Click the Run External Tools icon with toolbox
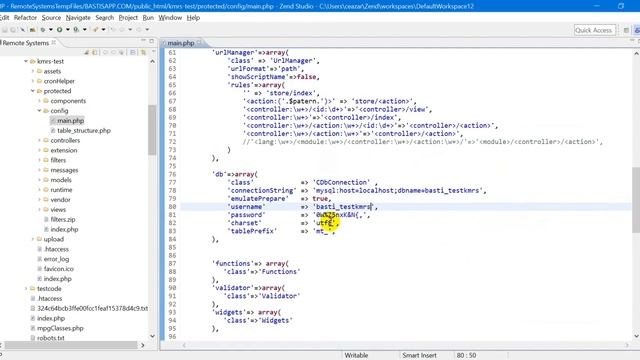 click(76, 29)
